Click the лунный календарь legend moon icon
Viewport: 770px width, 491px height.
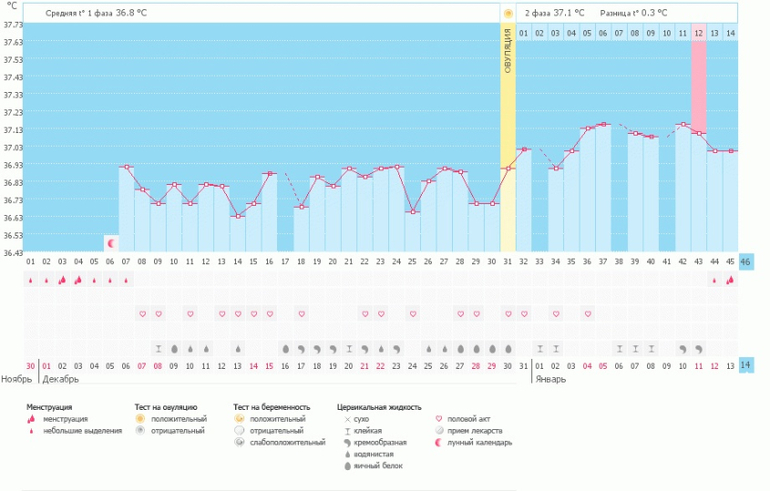[x=439, y=442]
